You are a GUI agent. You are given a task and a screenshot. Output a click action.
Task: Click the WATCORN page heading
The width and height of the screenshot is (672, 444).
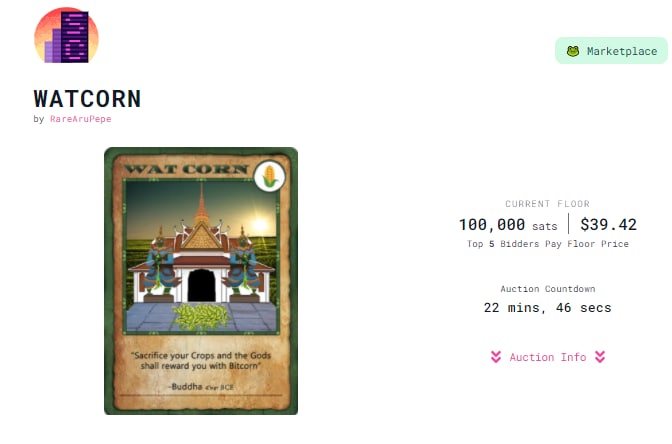pyautogui.click(x=87, y=99)
